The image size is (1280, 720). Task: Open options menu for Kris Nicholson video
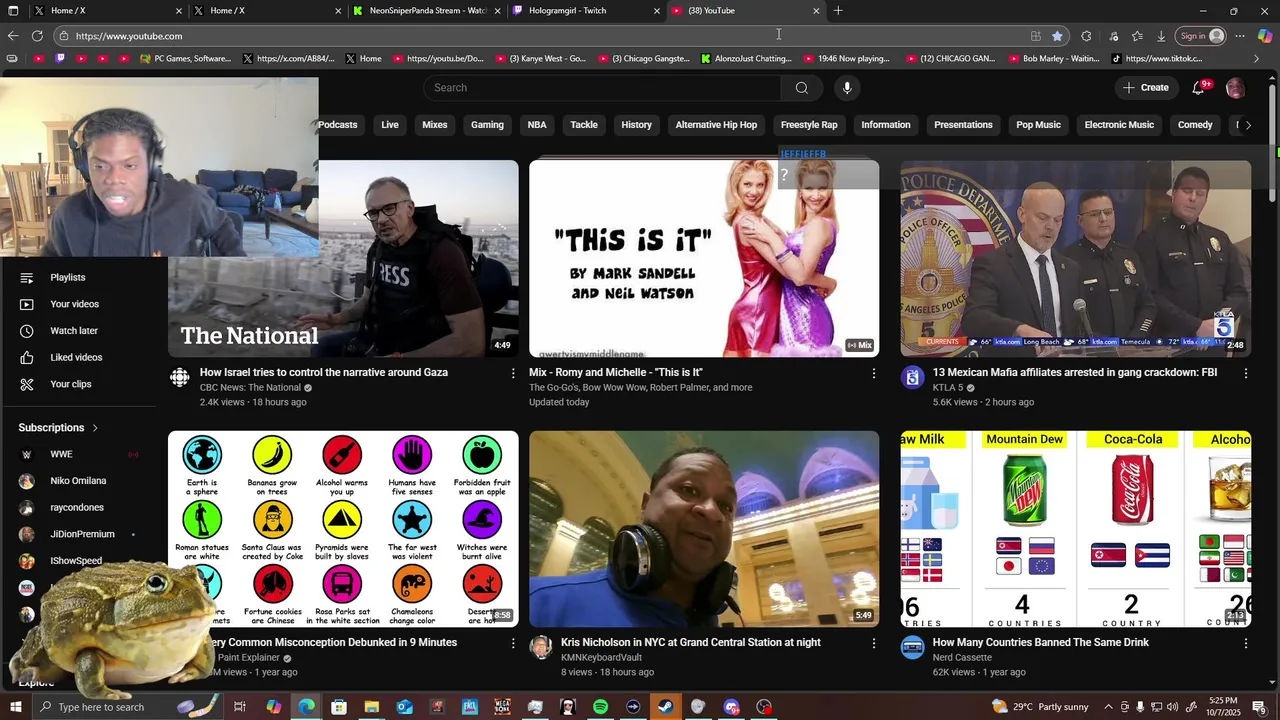(873, 643)
